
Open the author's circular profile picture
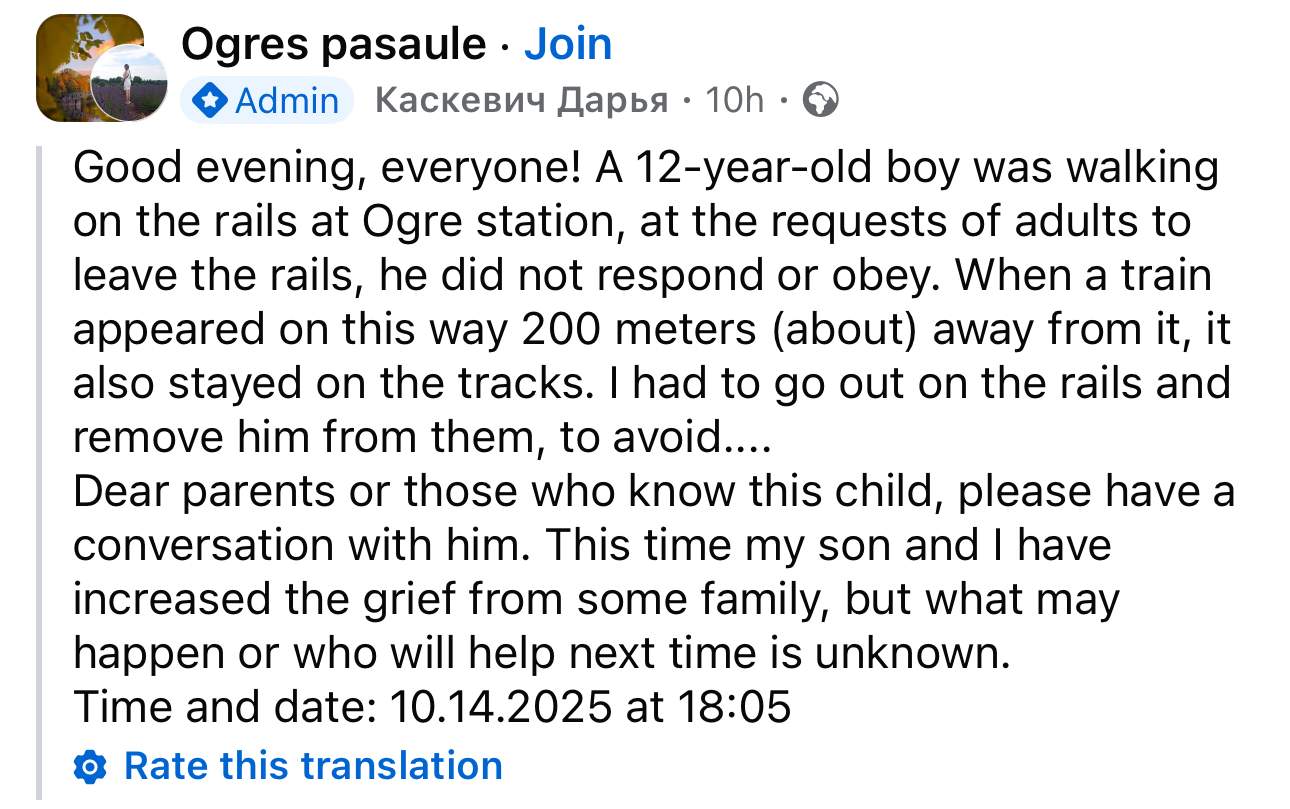pyautogui.click(x=124, y=85)
